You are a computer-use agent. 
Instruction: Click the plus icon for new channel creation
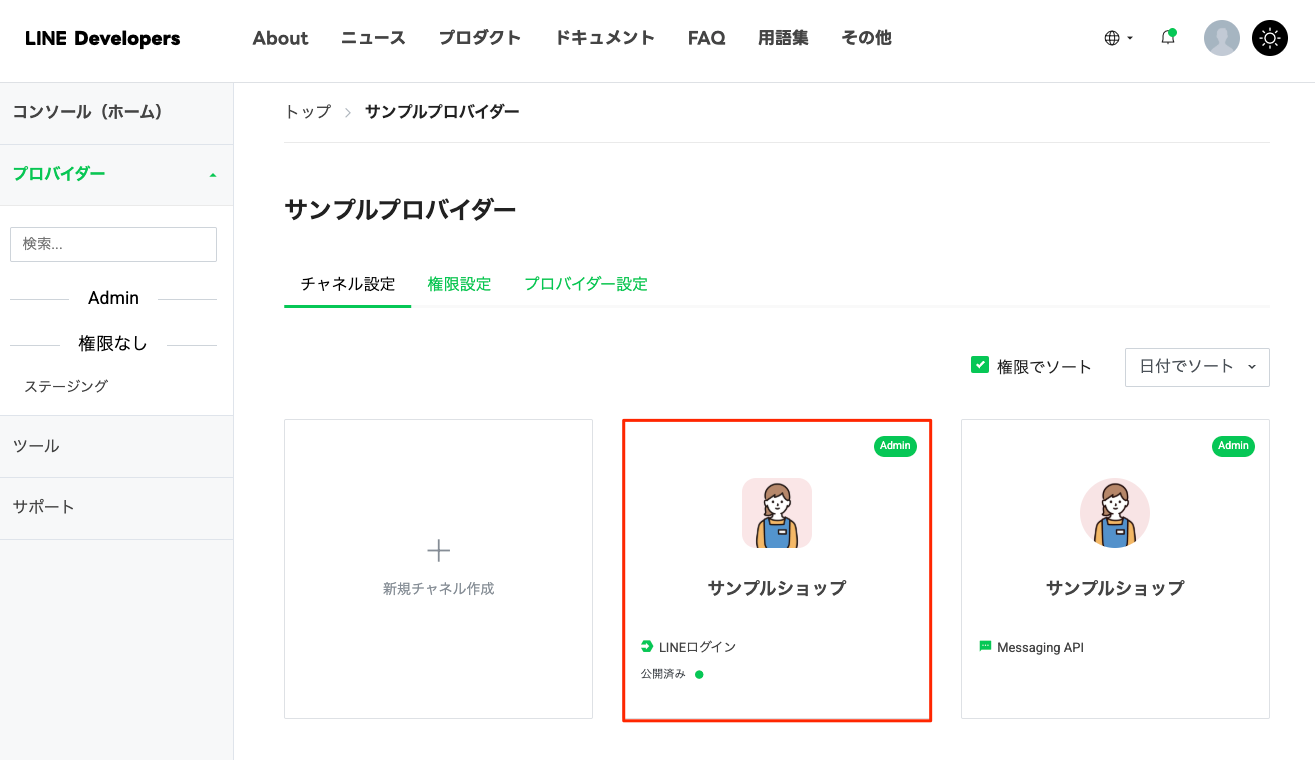(x=438, y=549)
